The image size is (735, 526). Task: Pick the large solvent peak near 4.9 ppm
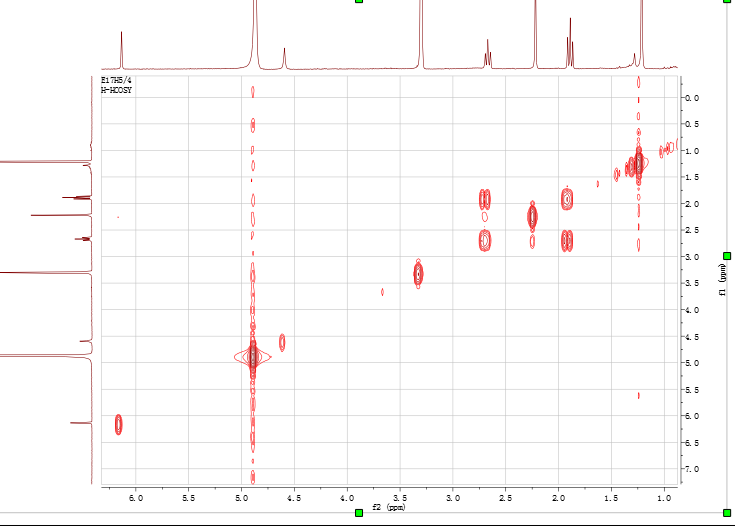point(253,357)
